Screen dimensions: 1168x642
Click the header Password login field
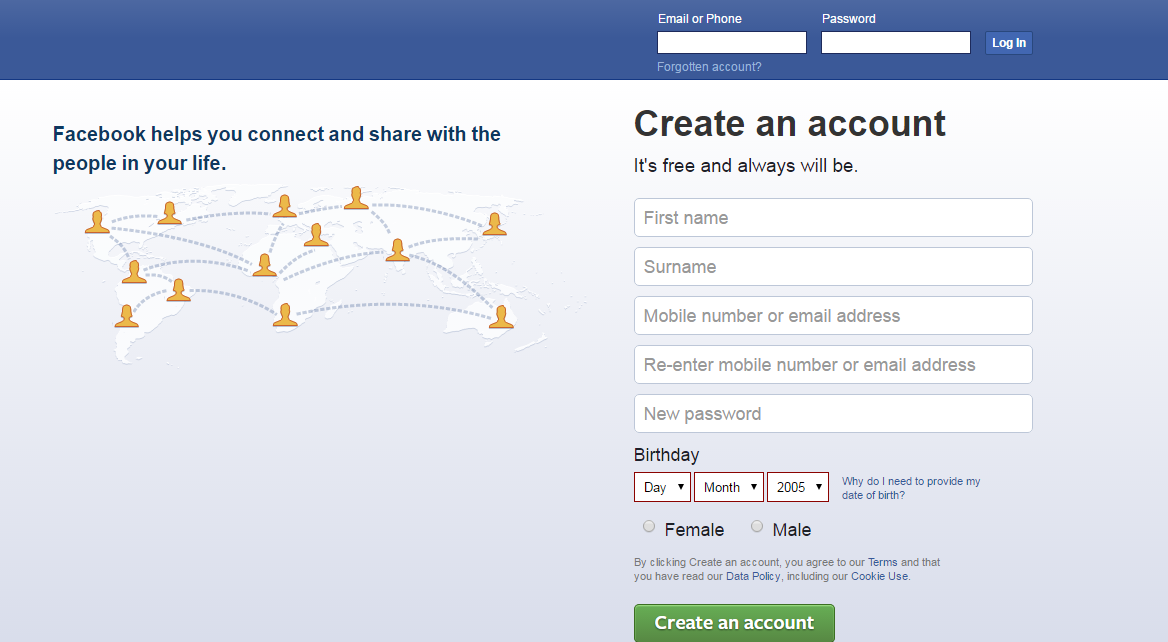[895, 42]
